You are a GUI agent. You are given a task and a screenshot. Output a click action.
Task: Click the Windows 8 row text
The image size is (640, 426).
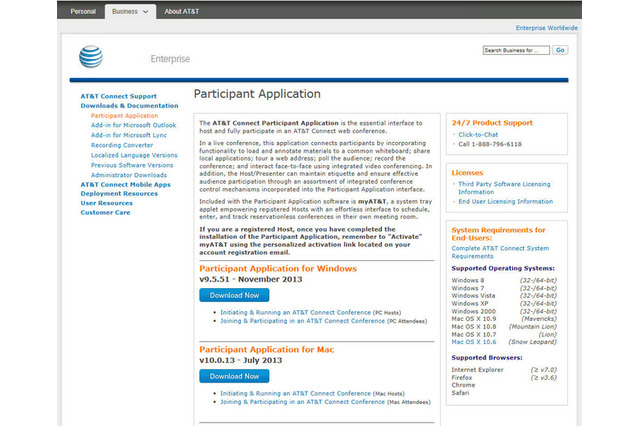pos(468,280)
